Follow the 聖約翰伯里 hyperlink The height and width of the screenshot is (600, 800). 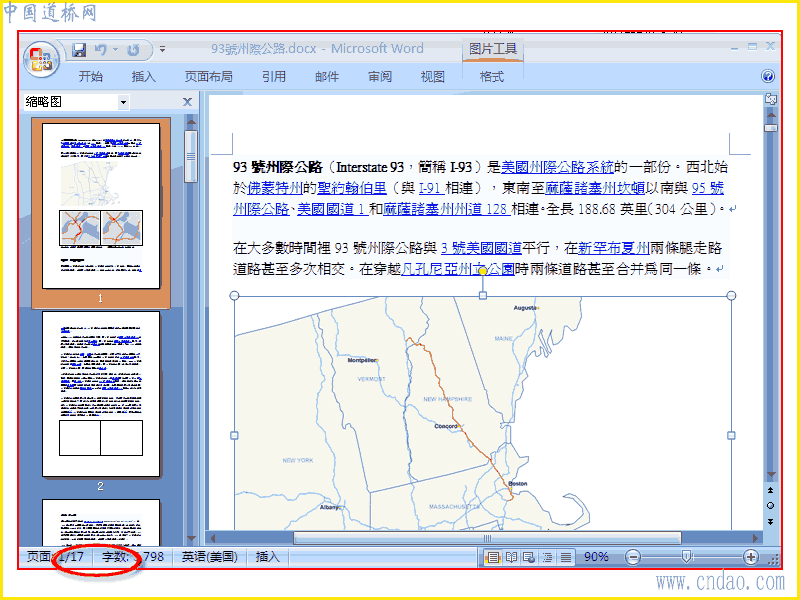[x=352, y=188]
